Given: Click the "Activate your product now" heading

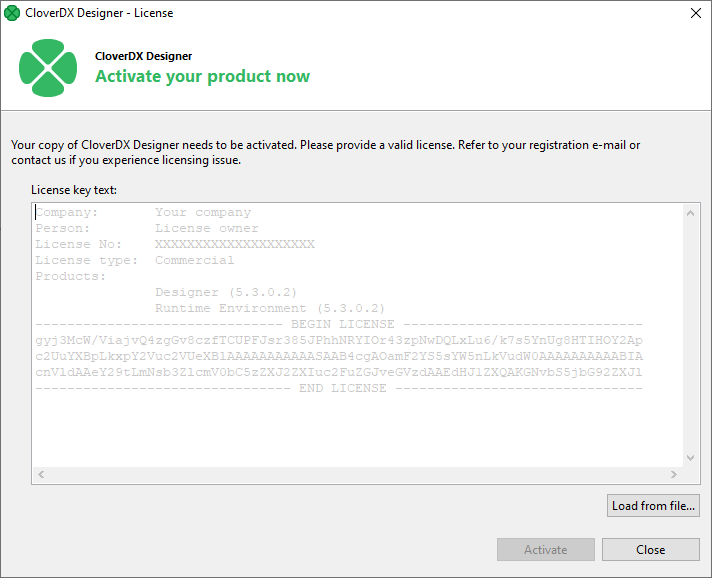Looking at the screenshot, I should pyautogui.click(x=202, y=76).
